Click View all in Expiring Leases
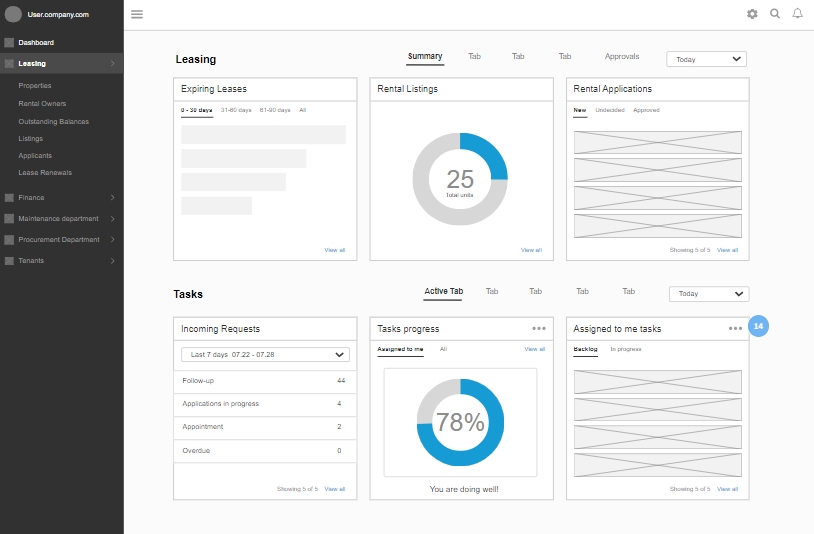Image resolution: width=814 pixels, height=534 pixels. tap(335, 250)
